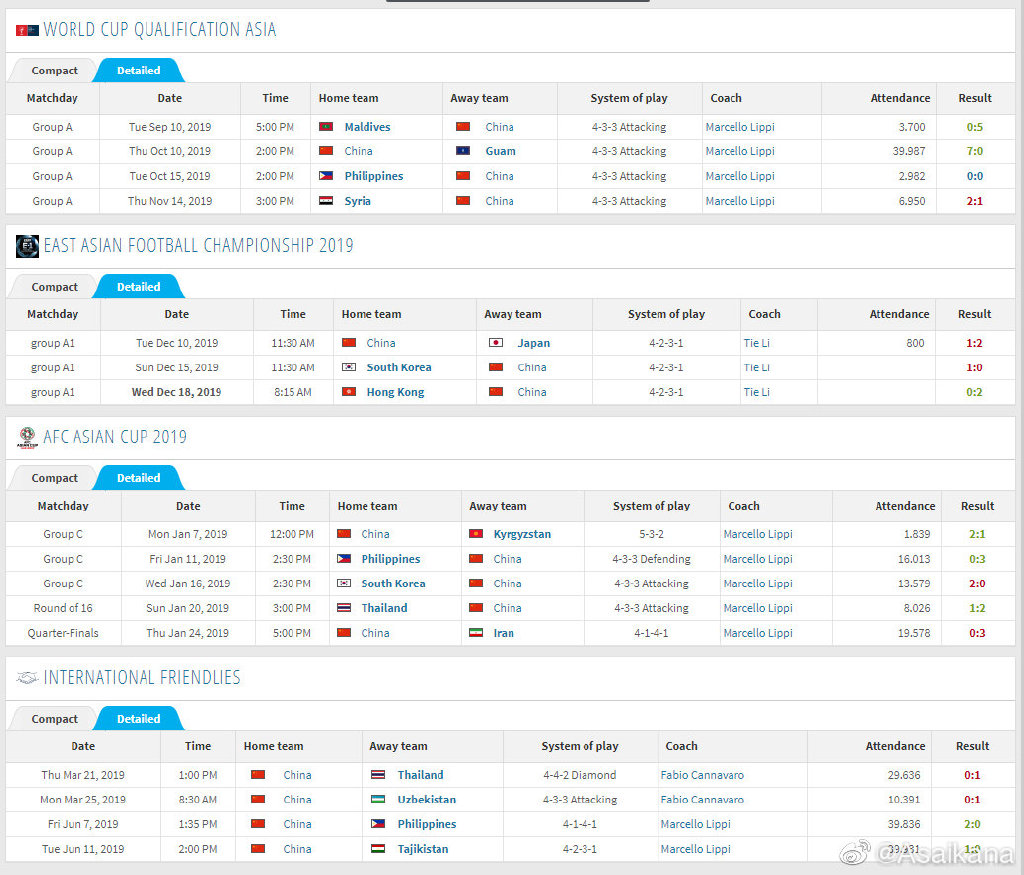The image size is (1024, 875).
Task: Open the Maldives team link
Action: pos(368,127)
